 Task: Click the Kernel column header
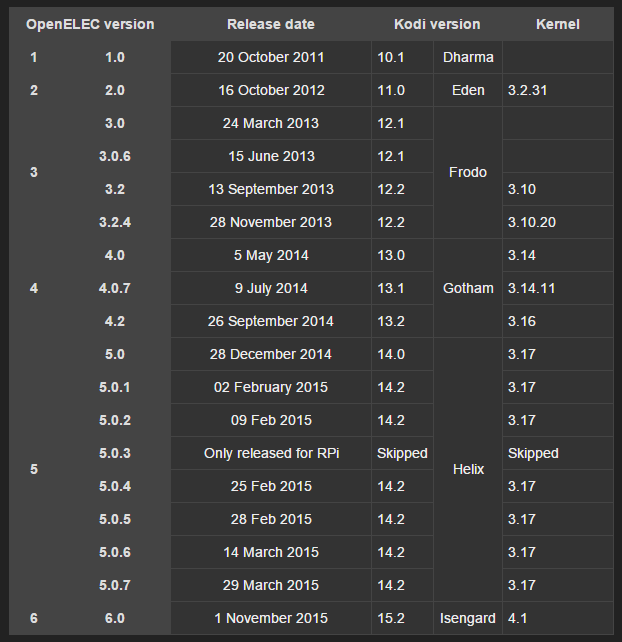pyautogui.click(x=557, y=24)
